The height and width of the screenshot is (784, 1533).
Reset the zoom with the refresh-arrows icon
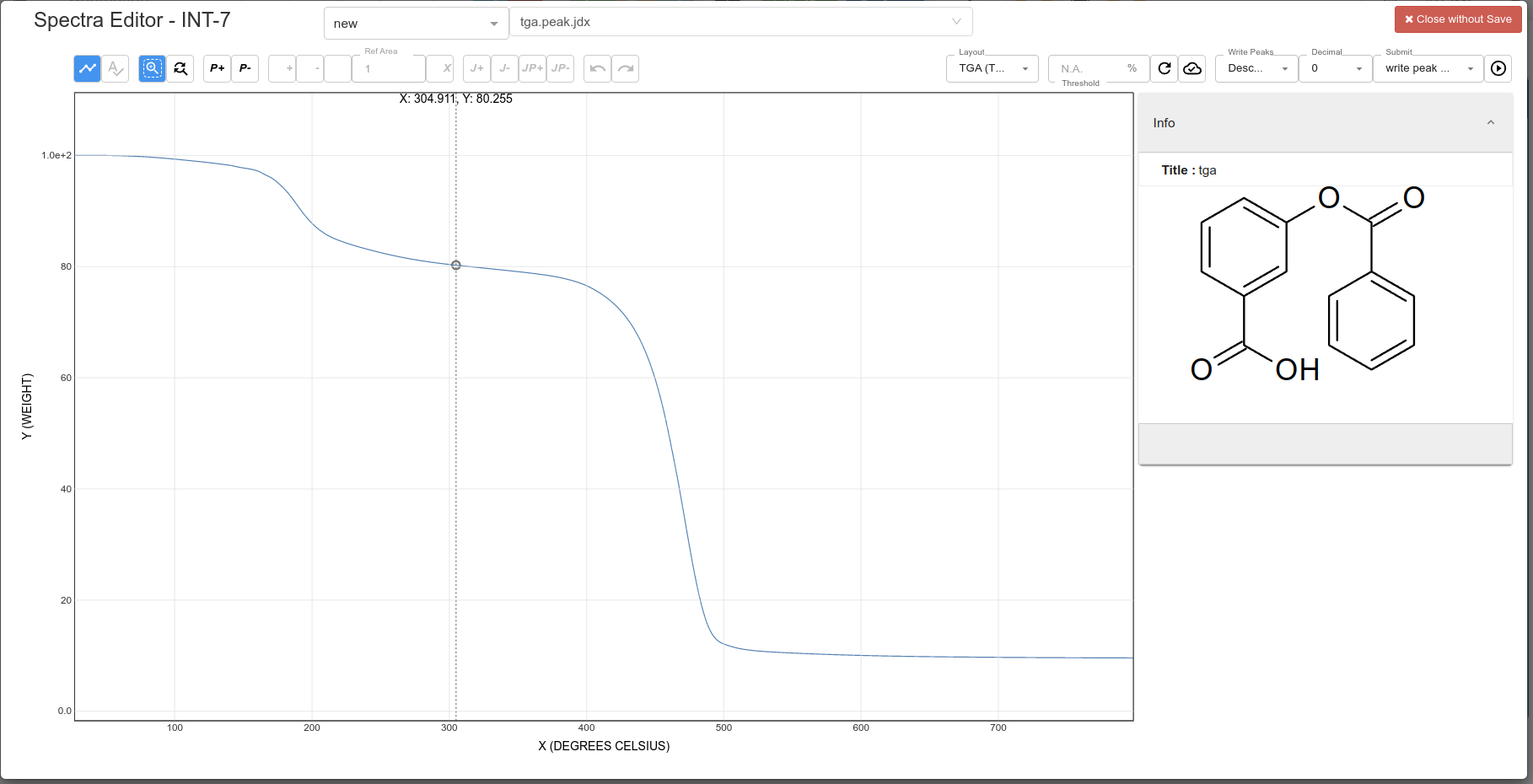180,68
